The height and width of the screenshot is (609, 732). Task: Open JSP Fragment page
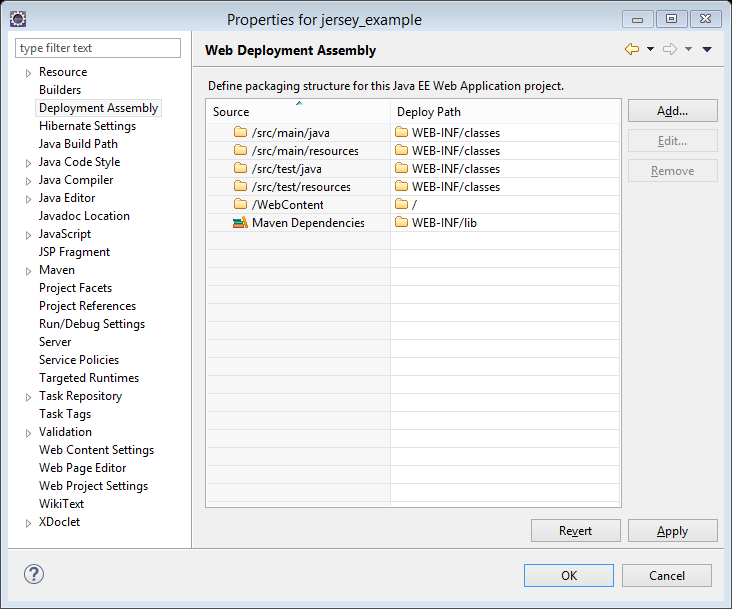(74, 252)
